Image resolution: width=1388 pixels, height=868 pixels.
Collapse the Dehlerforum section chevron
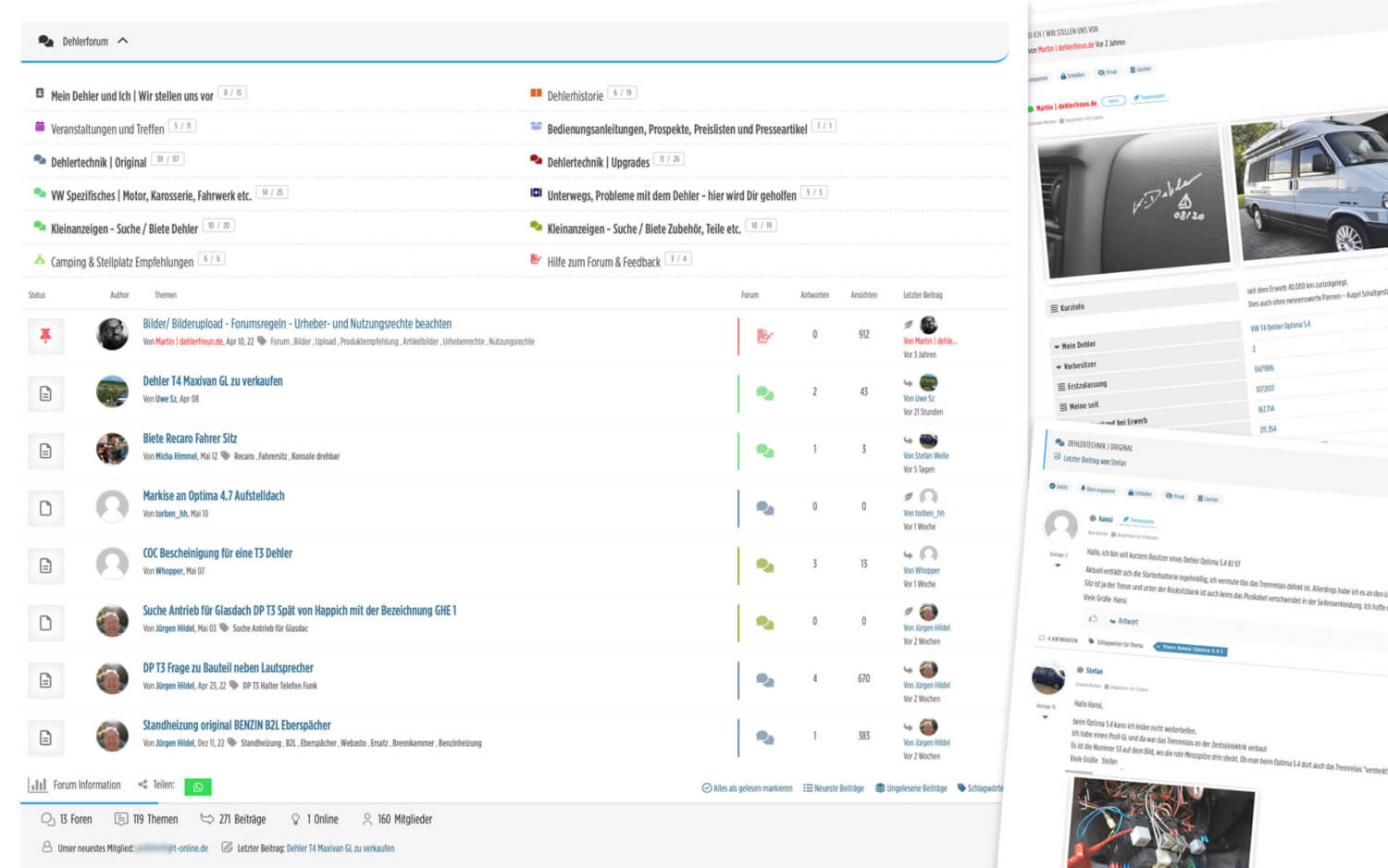tap(123, 41)
